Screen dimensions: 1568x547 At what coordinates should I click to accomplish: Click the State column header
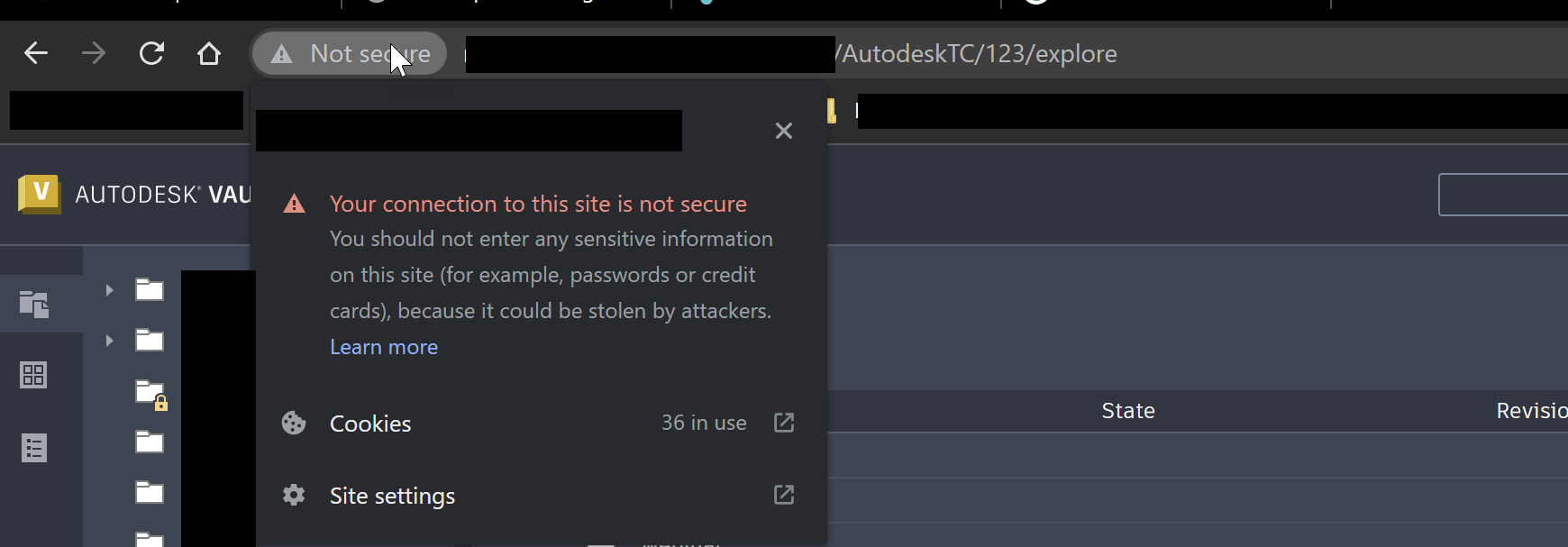[x=1128, y=410]
